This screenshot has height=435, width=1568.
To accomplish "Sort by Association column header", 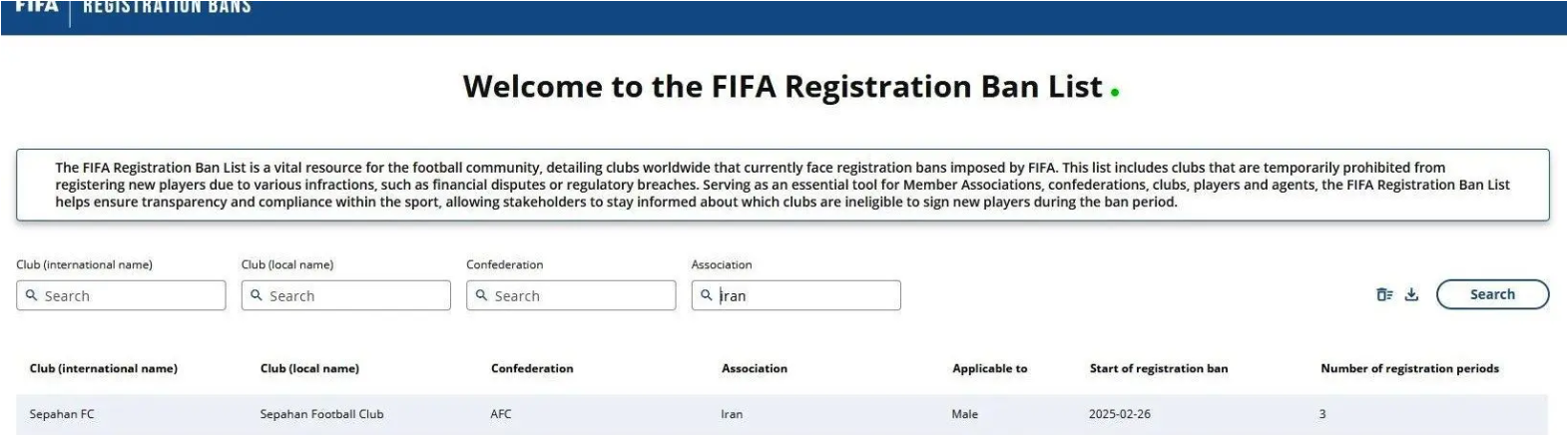I will 755,368.
